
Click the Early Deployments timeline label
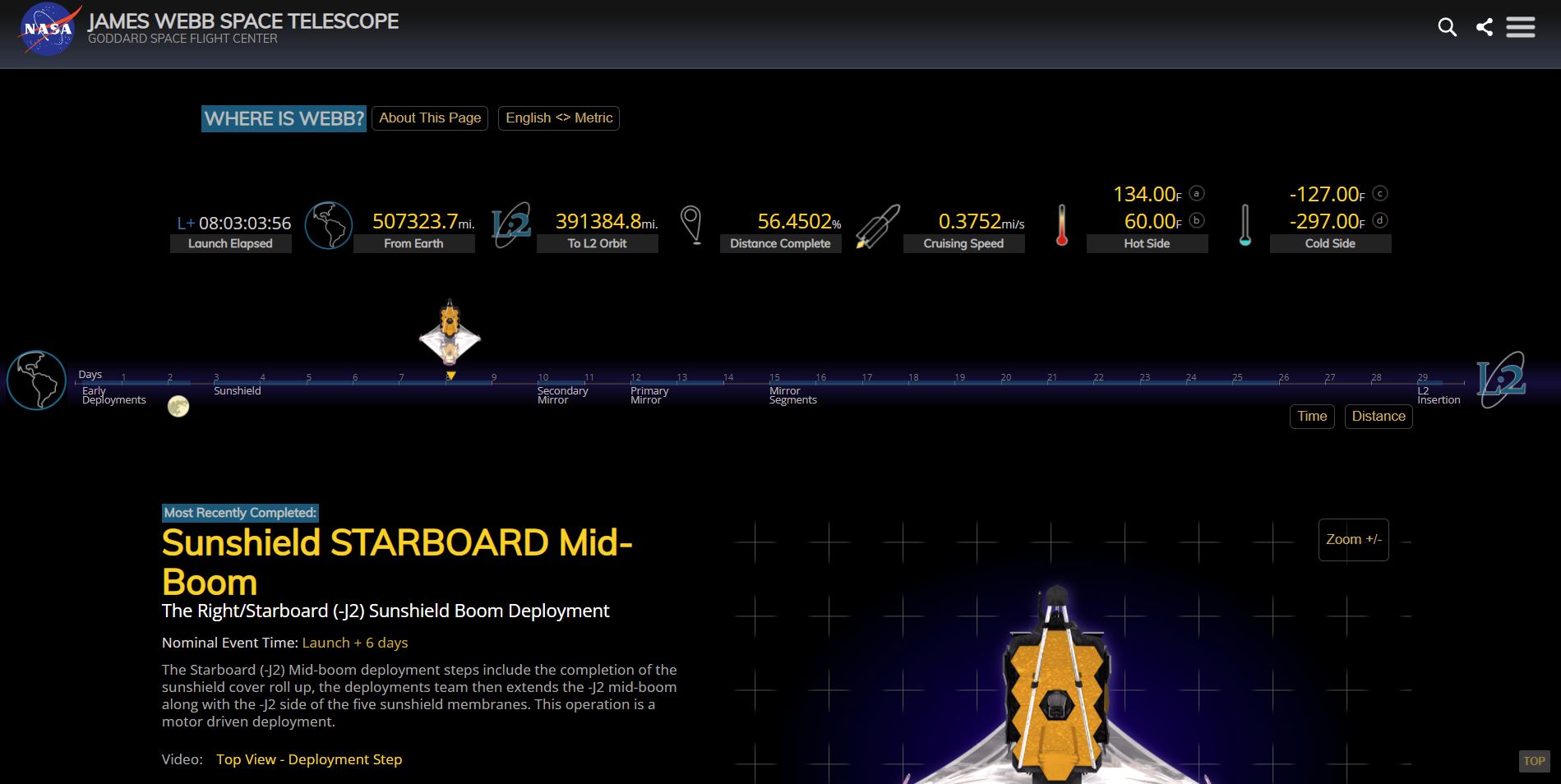(x=113, y=395)
